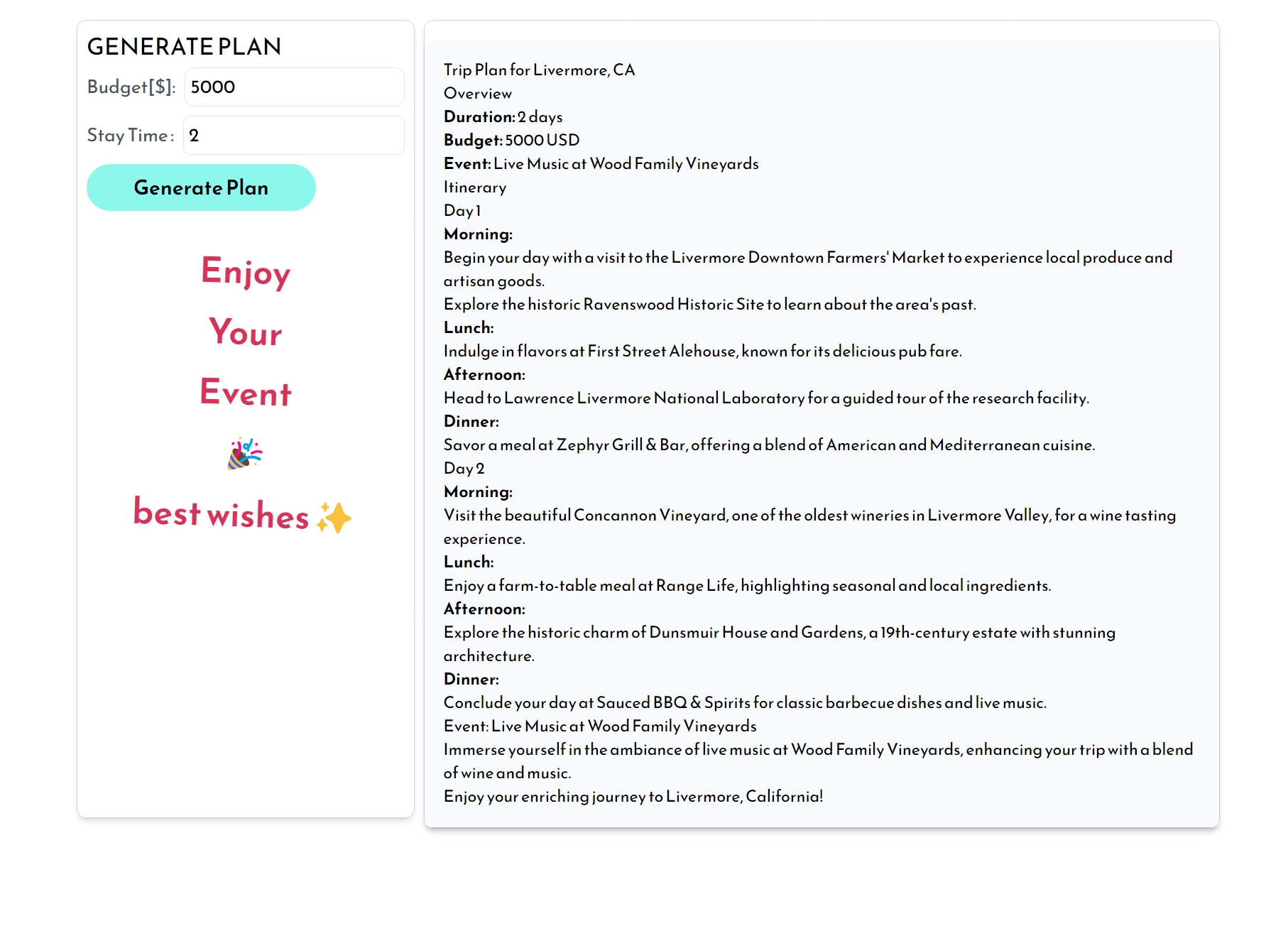This screenshot has width=1288, height=926.
Task: Click the Itinerary heading
Action: 475,187
